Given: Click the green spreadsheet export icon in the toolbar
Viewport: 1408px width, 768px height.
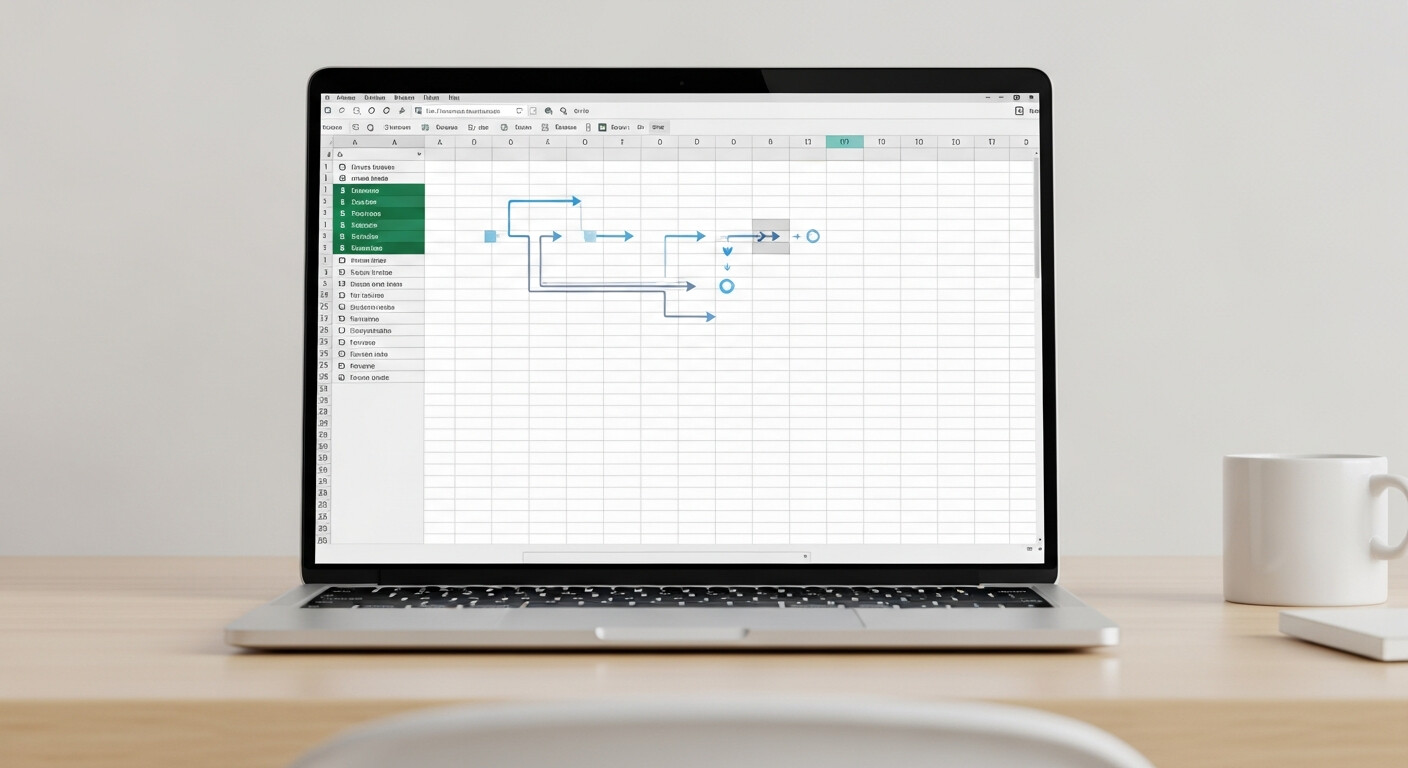Looking at the screenshot, I should [x=601, y=127].
